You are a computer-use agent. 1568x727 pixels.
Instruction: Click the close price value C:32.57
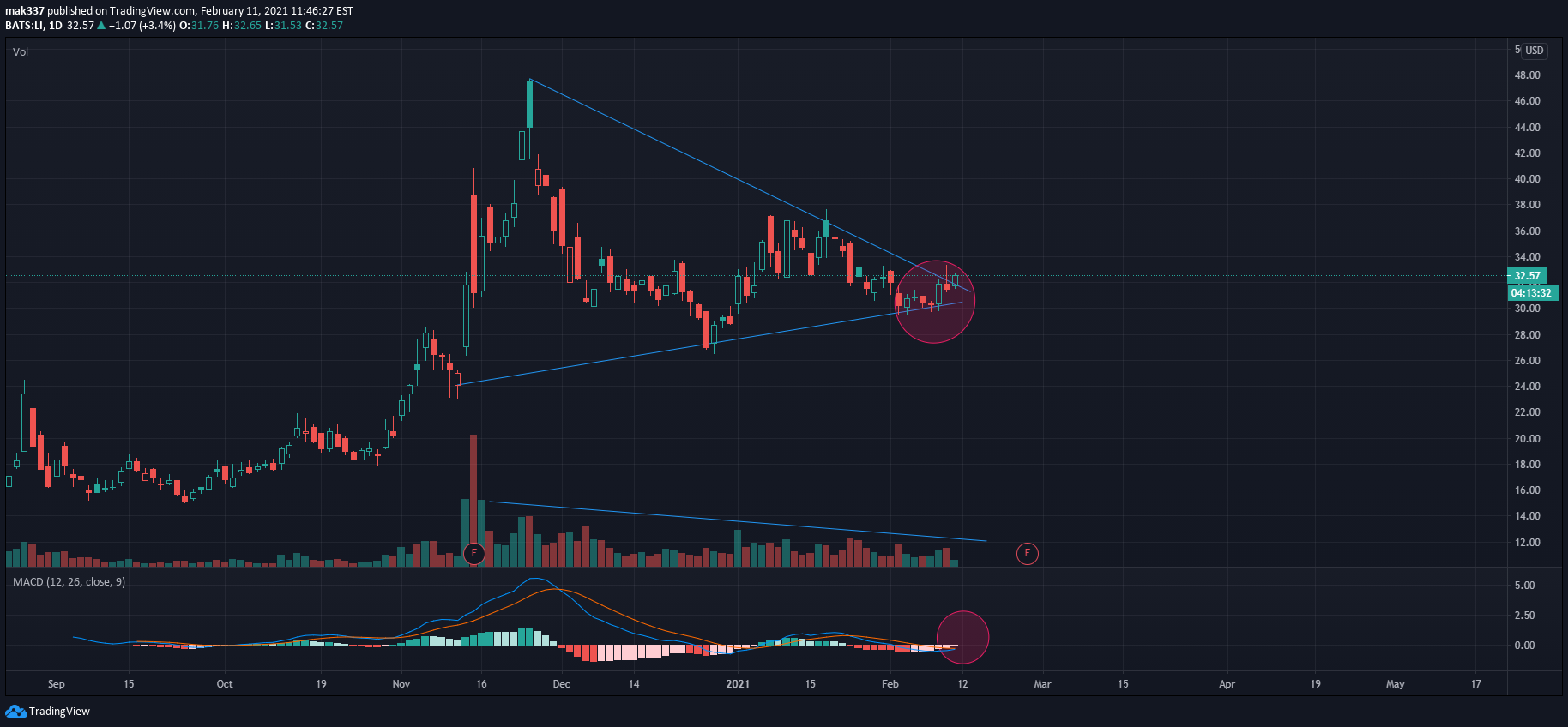pos(324,25)
